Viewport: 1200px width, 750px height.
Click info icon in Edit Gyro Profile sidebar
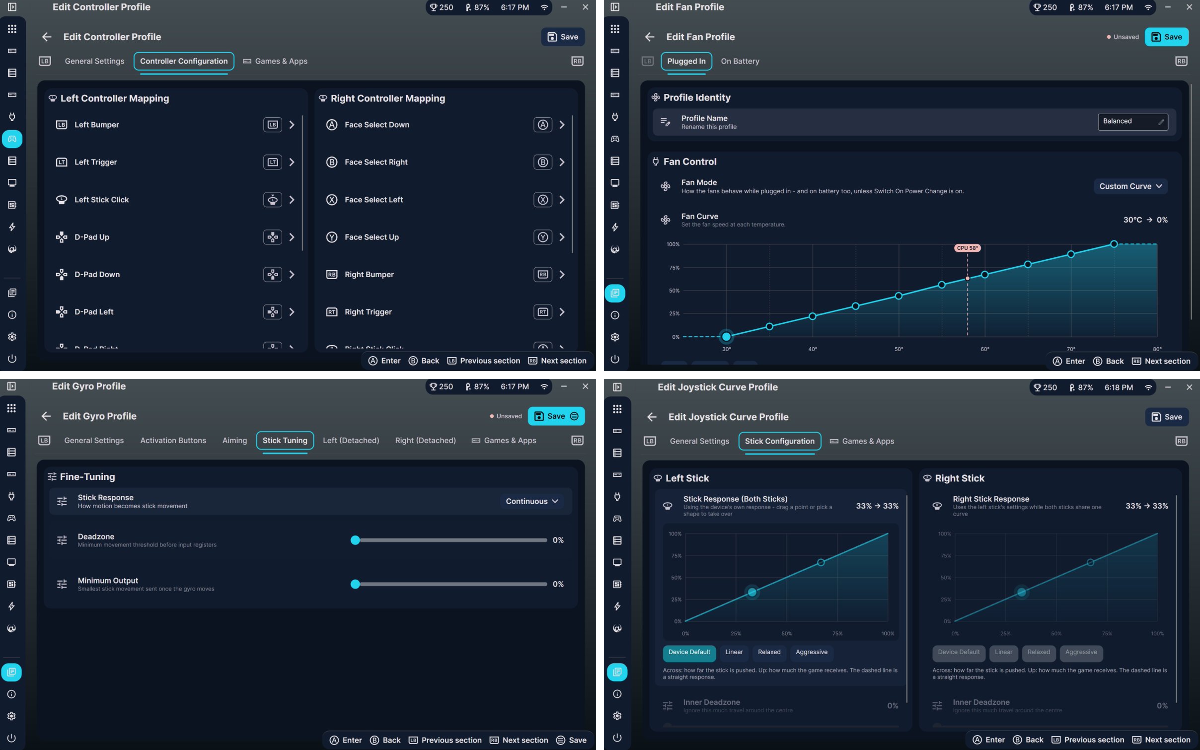tap(12, 694)
